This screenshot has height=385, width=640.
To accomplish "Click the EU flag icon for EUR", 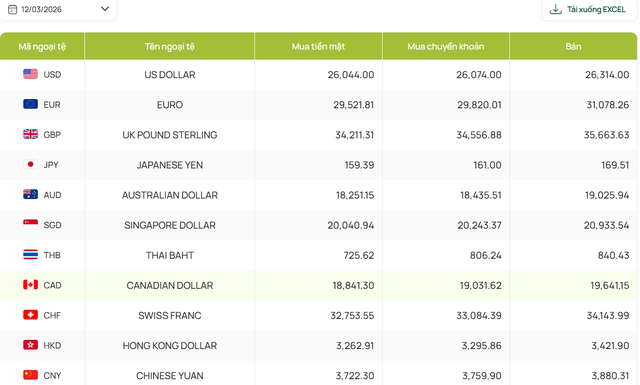I will coord(30,105).
